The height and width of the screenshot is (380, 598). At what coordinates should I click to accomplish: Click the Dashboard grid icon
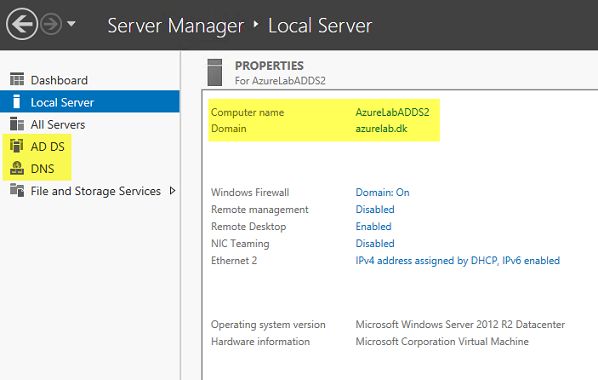point(17,79)
